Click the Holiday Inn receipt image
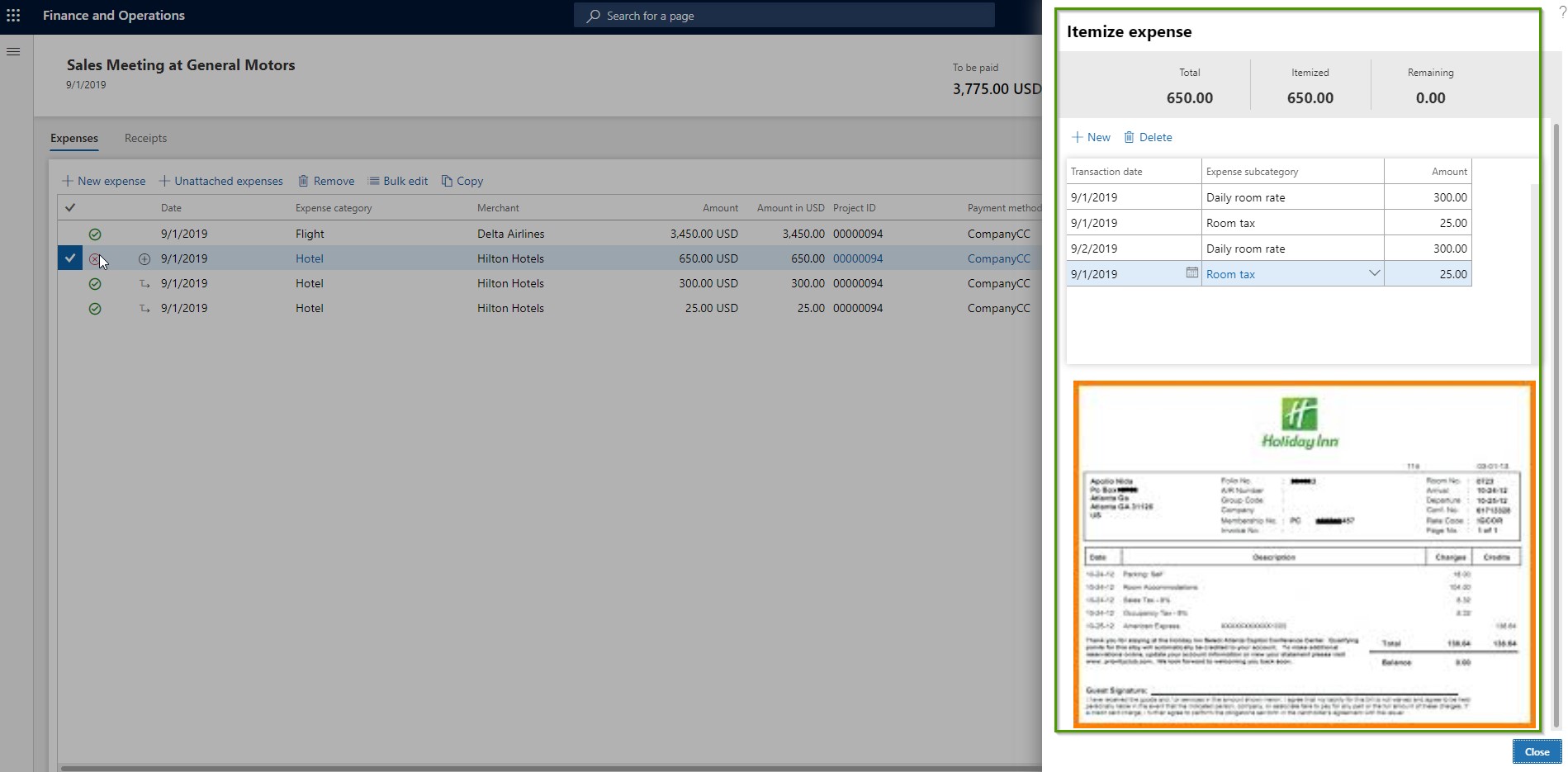The height and width of the screenshot is (772, 1568). click(x=1302, y=553)
